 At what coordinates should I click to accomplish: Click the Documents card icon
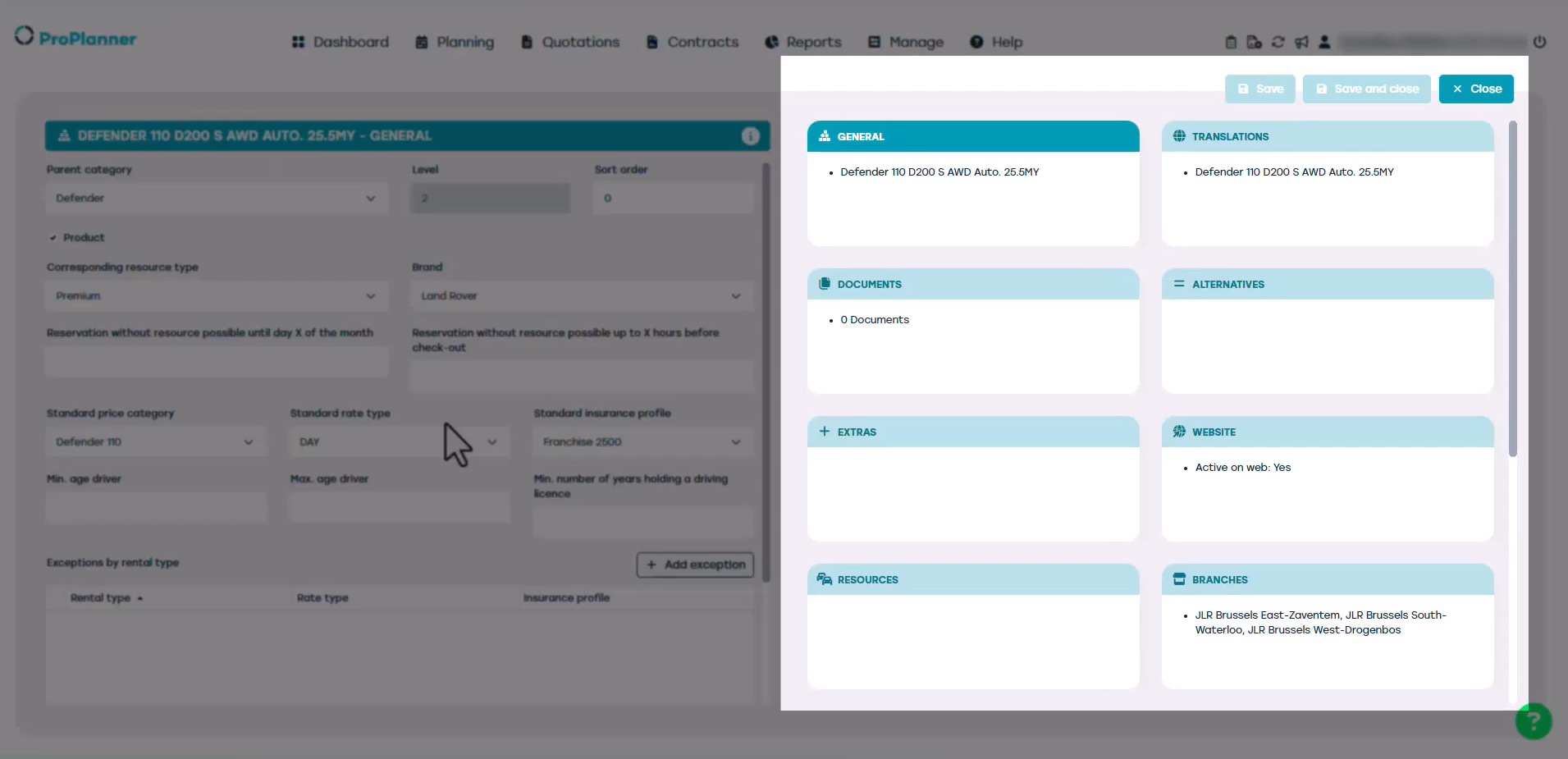(x=825, y=284)
